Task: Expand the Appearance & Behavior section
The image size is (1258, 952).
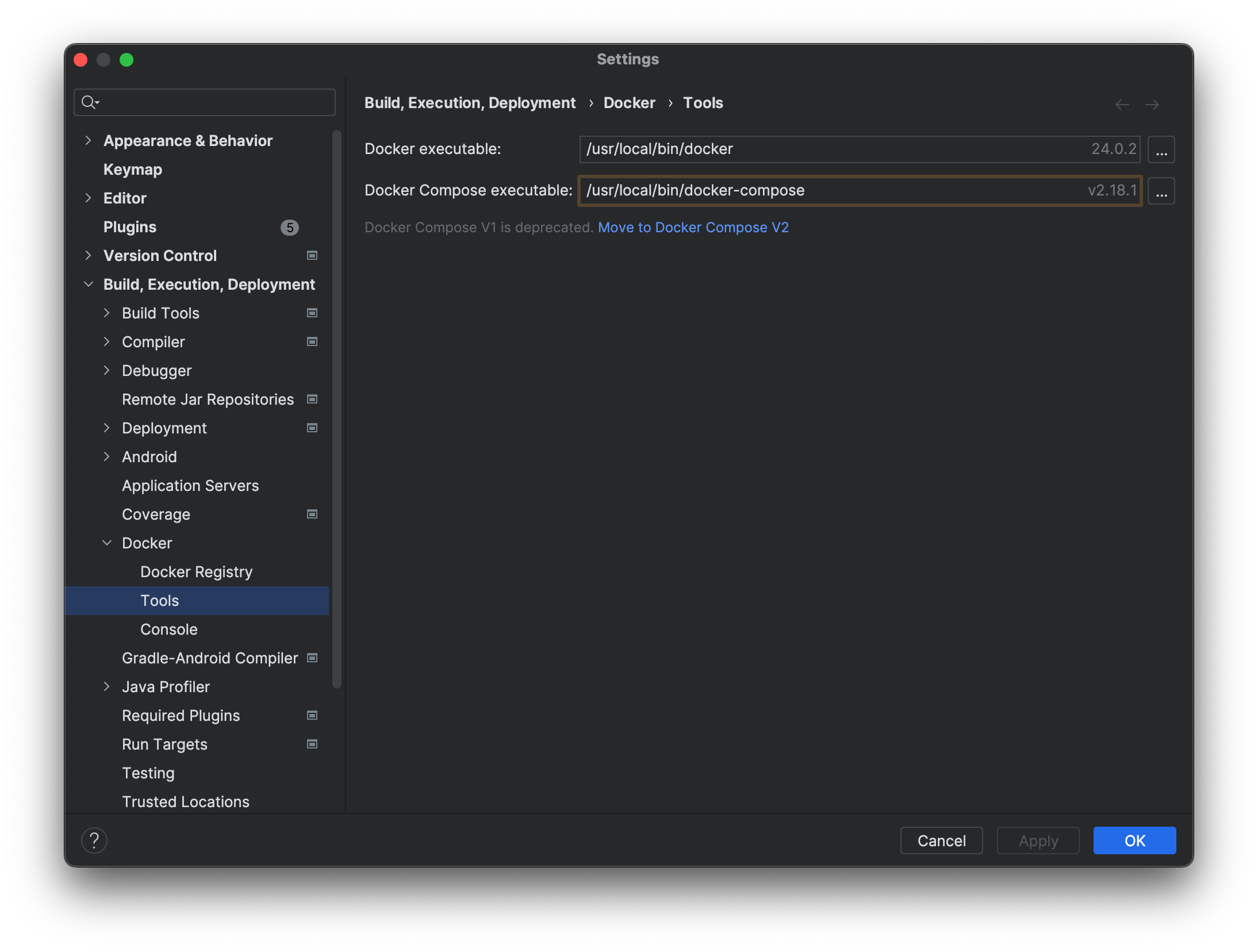Action: (88, 140)
